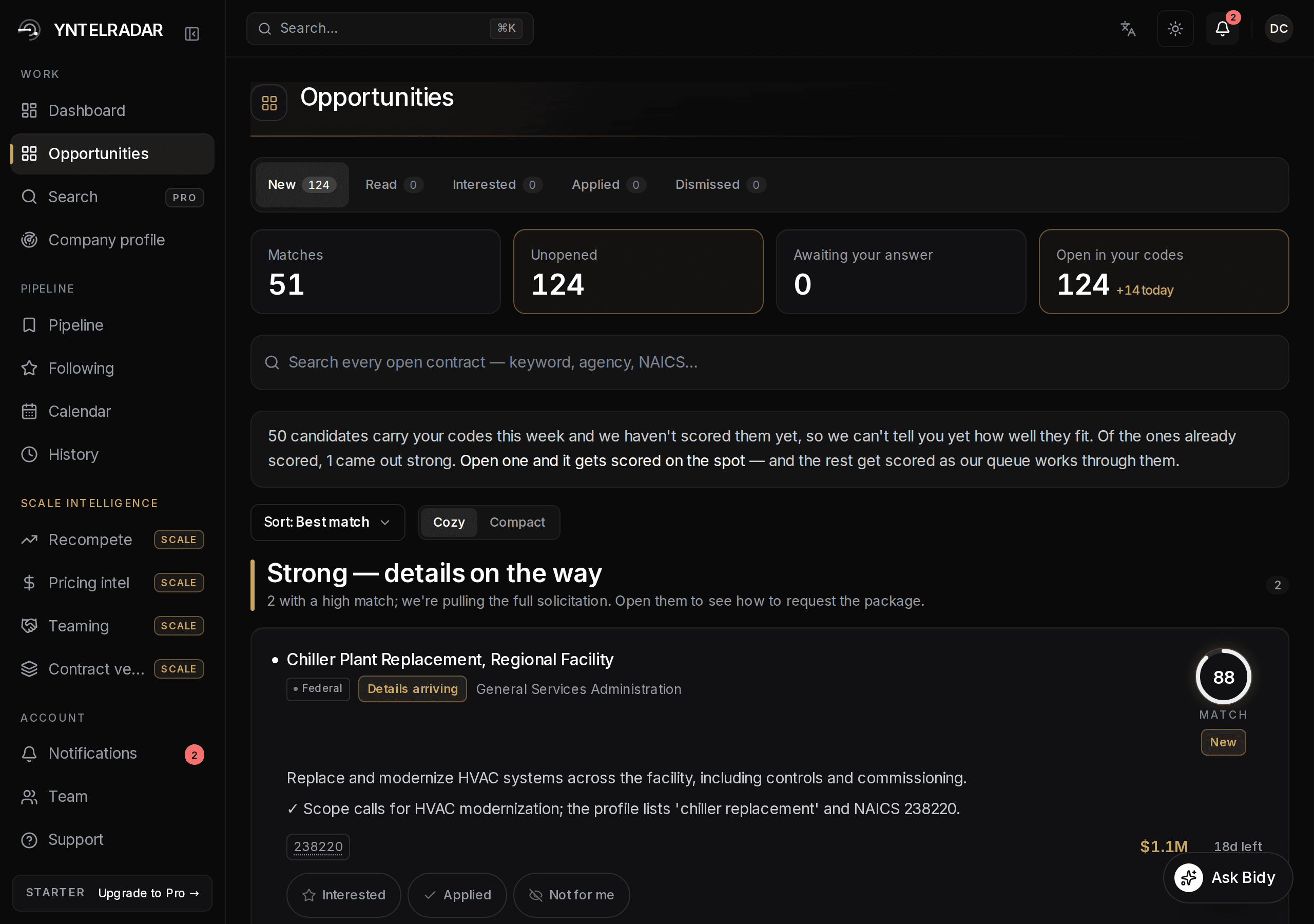Click the Federal tag on the opportunity
The image size is (1314, 924).
pos(318,688)
